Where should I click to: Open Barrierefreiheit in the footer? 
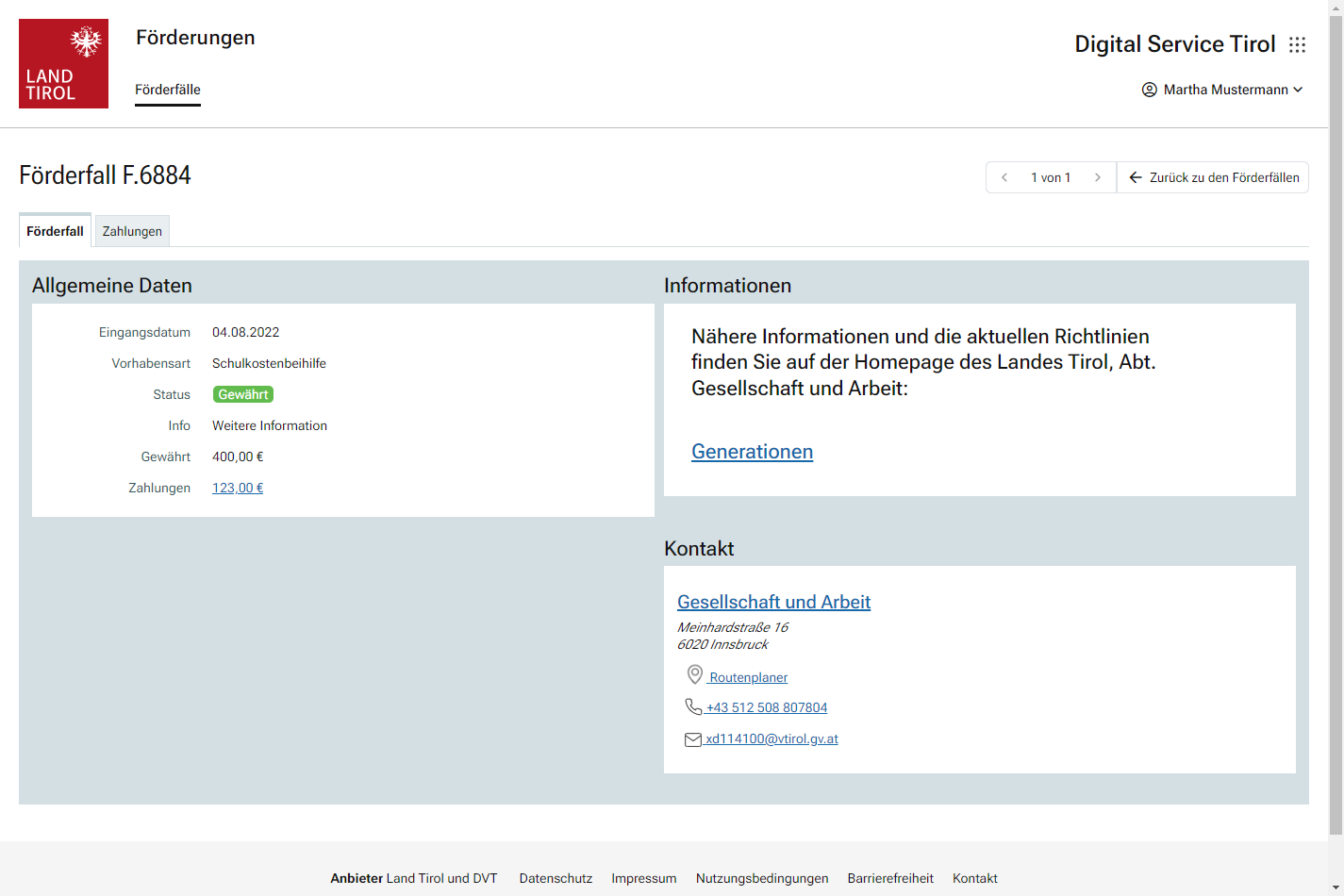(x=890, y=878)
